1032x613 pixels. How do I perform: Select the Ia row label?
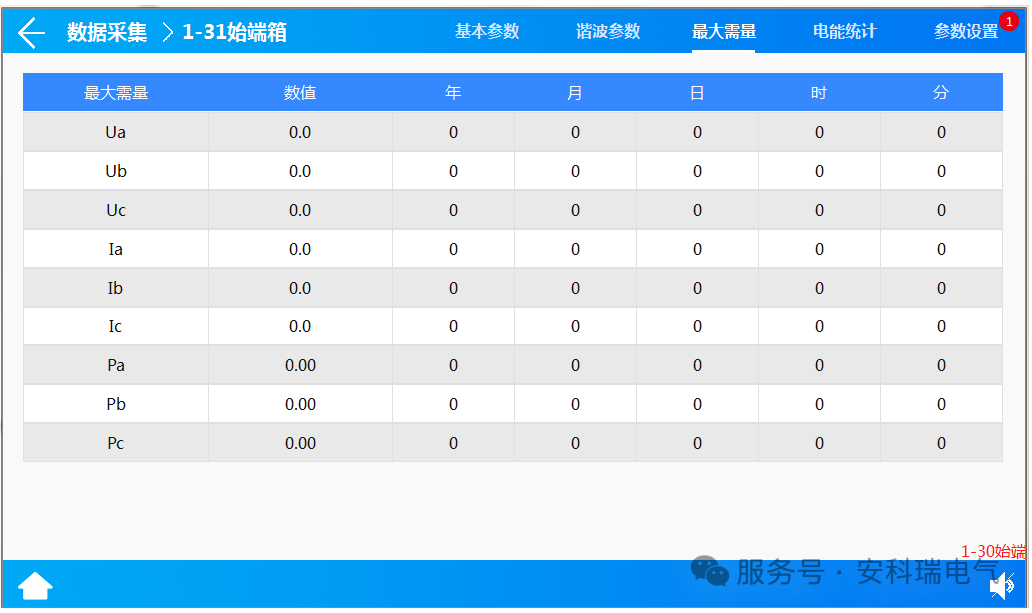tap(116, 249)
